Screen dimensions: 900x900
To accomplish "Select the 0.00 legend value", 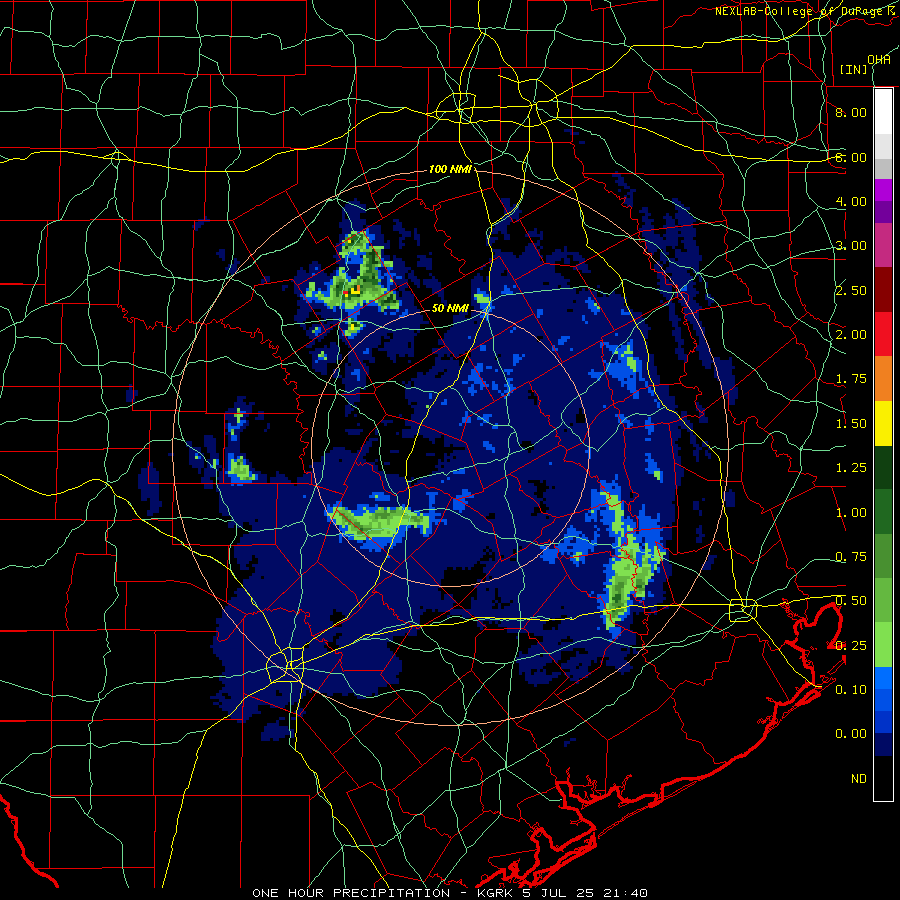I will [x=851, y=734].
